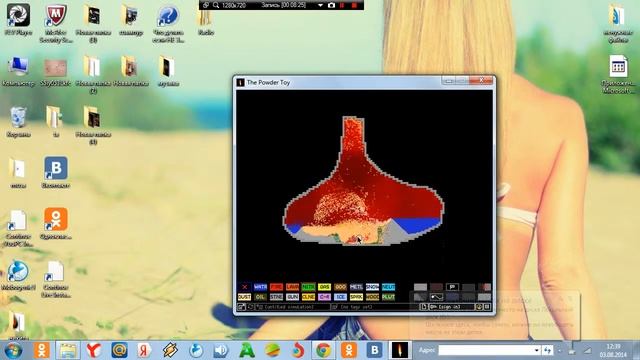Click the recorder magnifier zoom icon
640x360 pixels.
point(216,5)
